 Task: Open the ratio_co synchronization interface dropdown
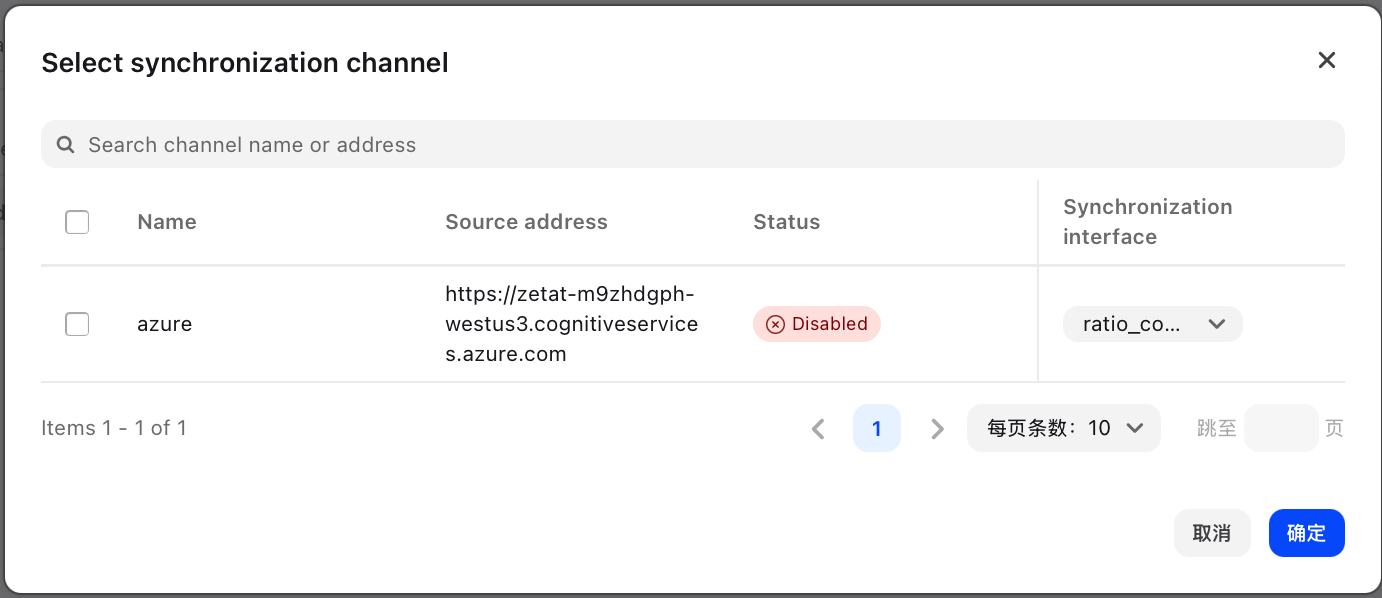[1152, 324]
